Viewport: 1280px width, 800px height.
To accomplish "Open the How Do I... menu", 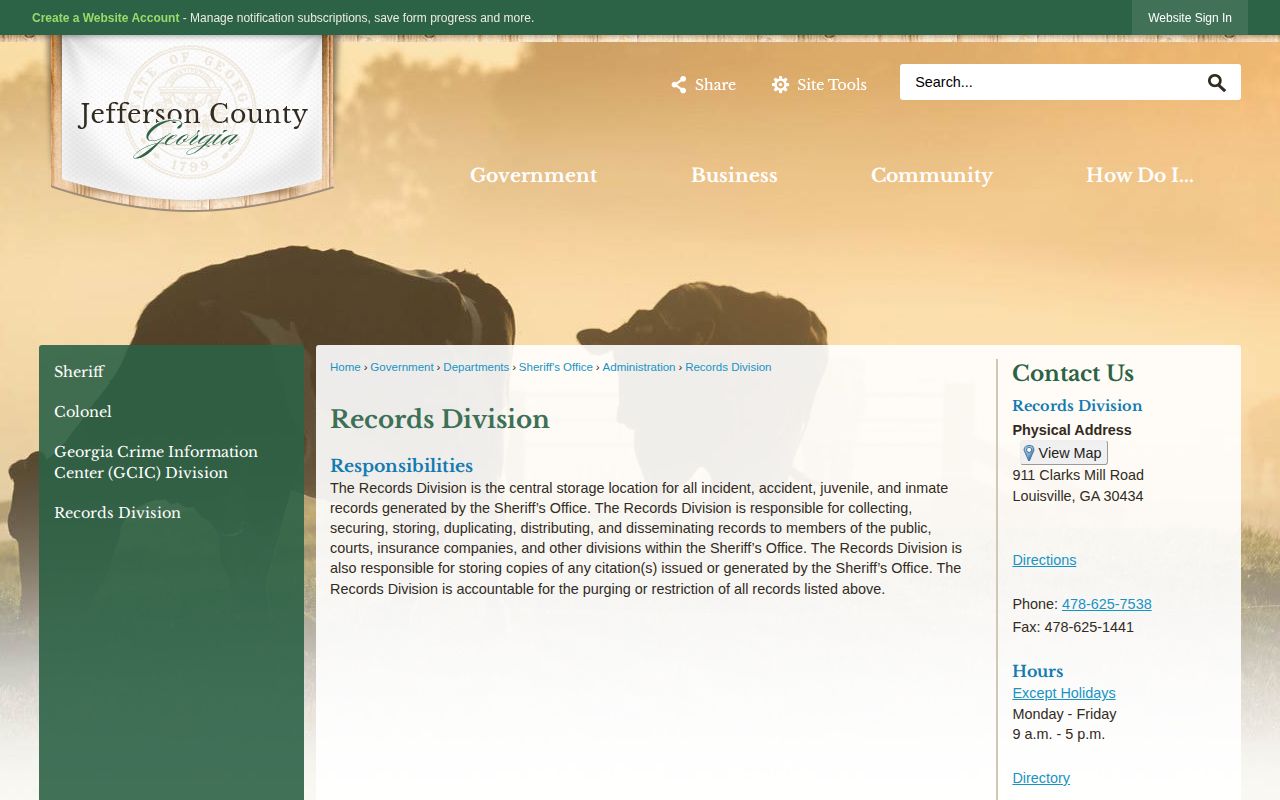I will pos(1139,175).
